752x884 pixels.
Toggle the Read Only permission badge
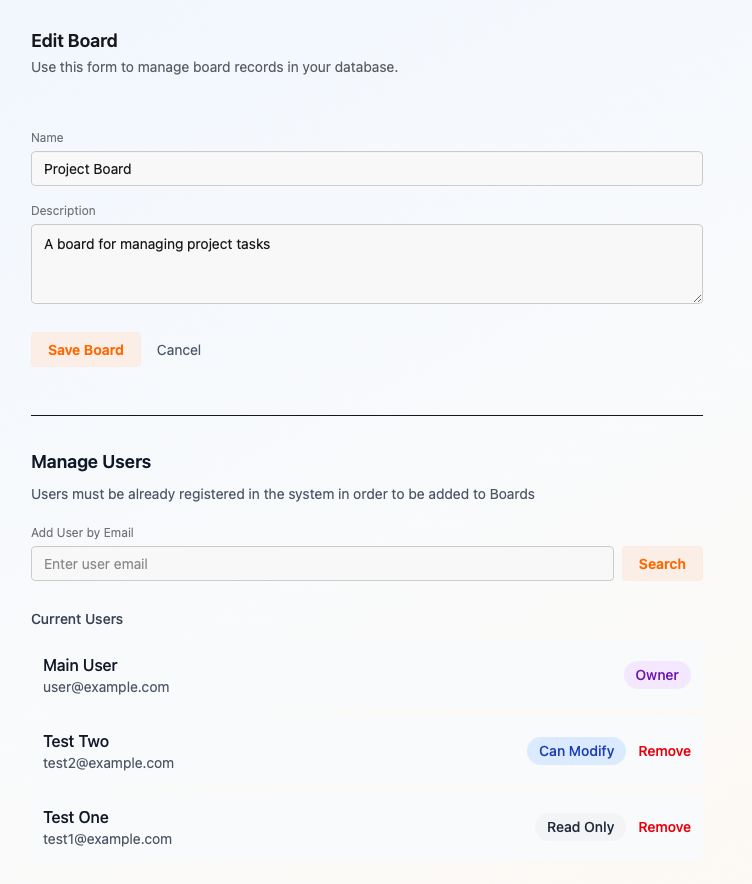point(580,827)
